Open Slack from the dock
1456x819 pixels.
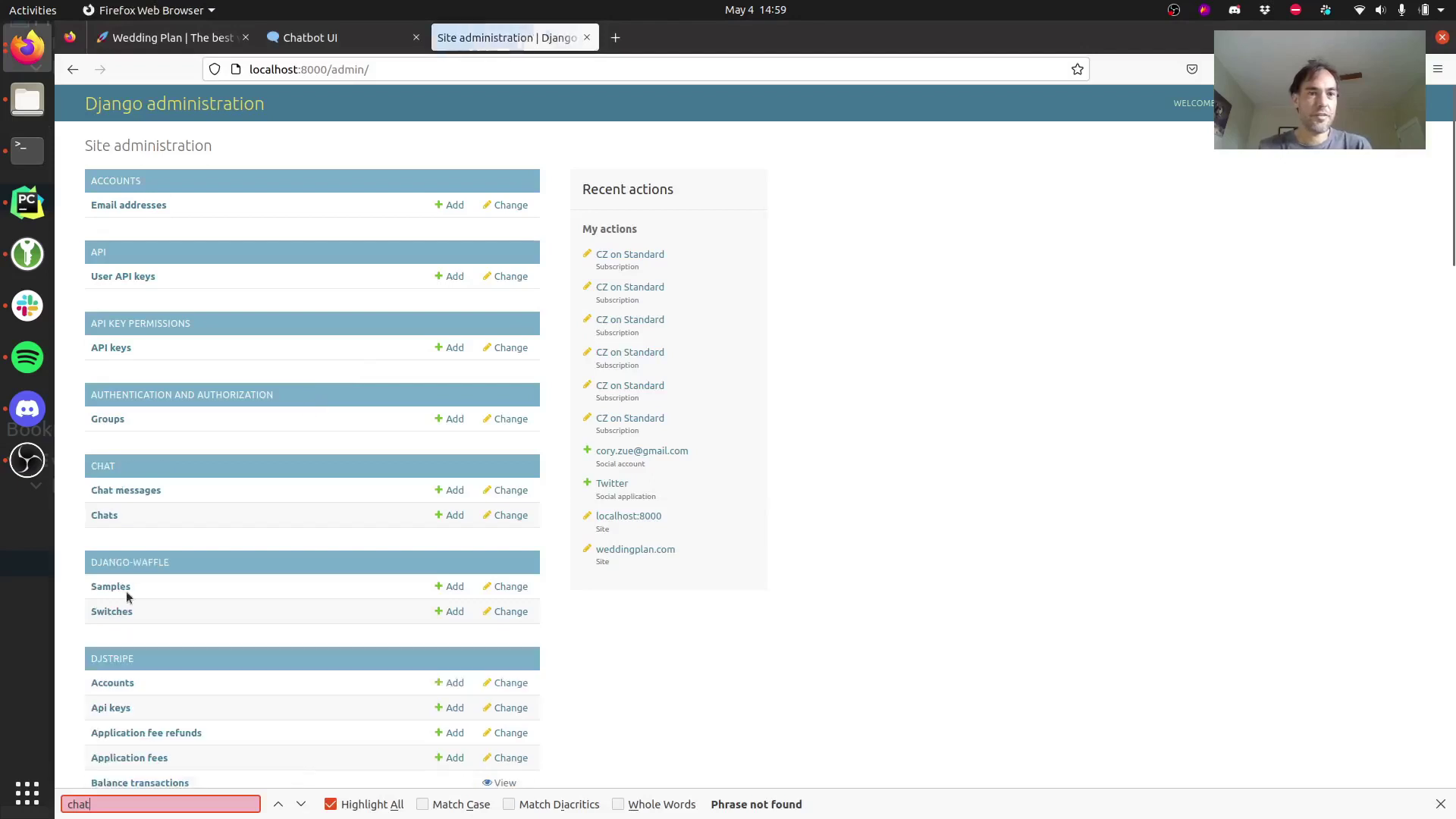pyautogui.click(x=27, y=306)
